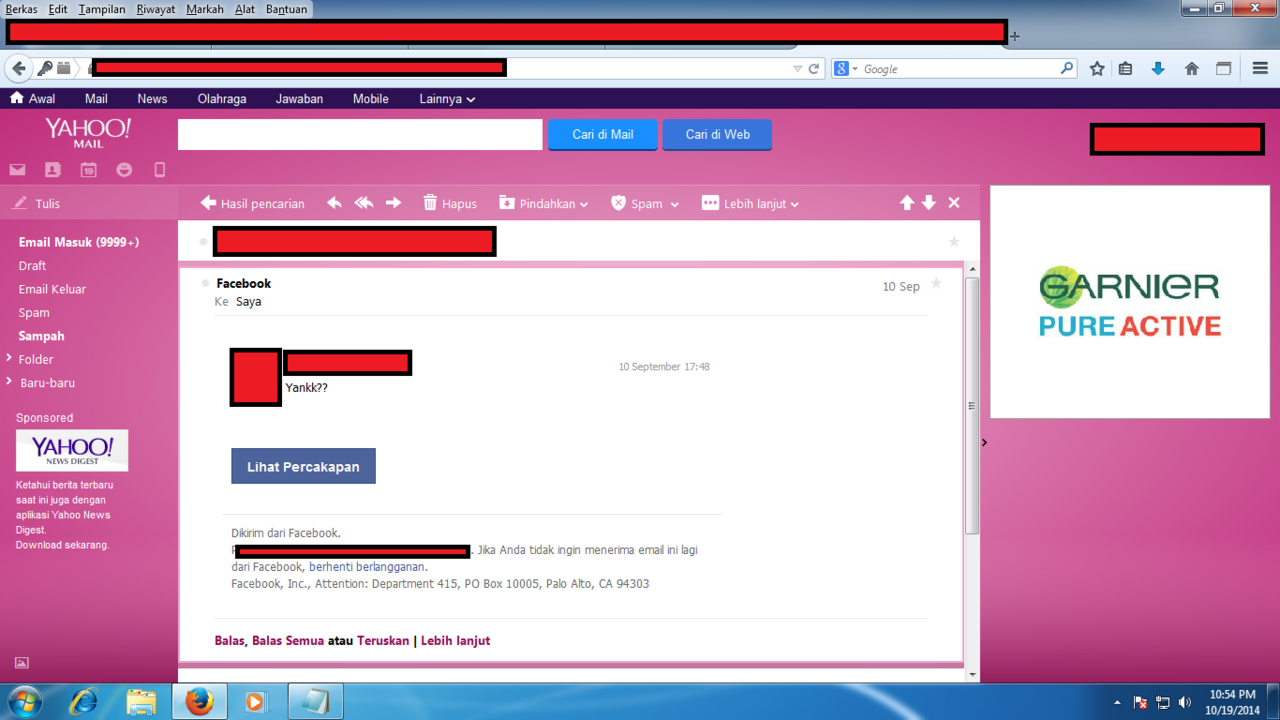Image resolution: width=1280 pixels, height=720 pixels.
Task: Click the Cari di Mail button
Action: coord(603,134)
